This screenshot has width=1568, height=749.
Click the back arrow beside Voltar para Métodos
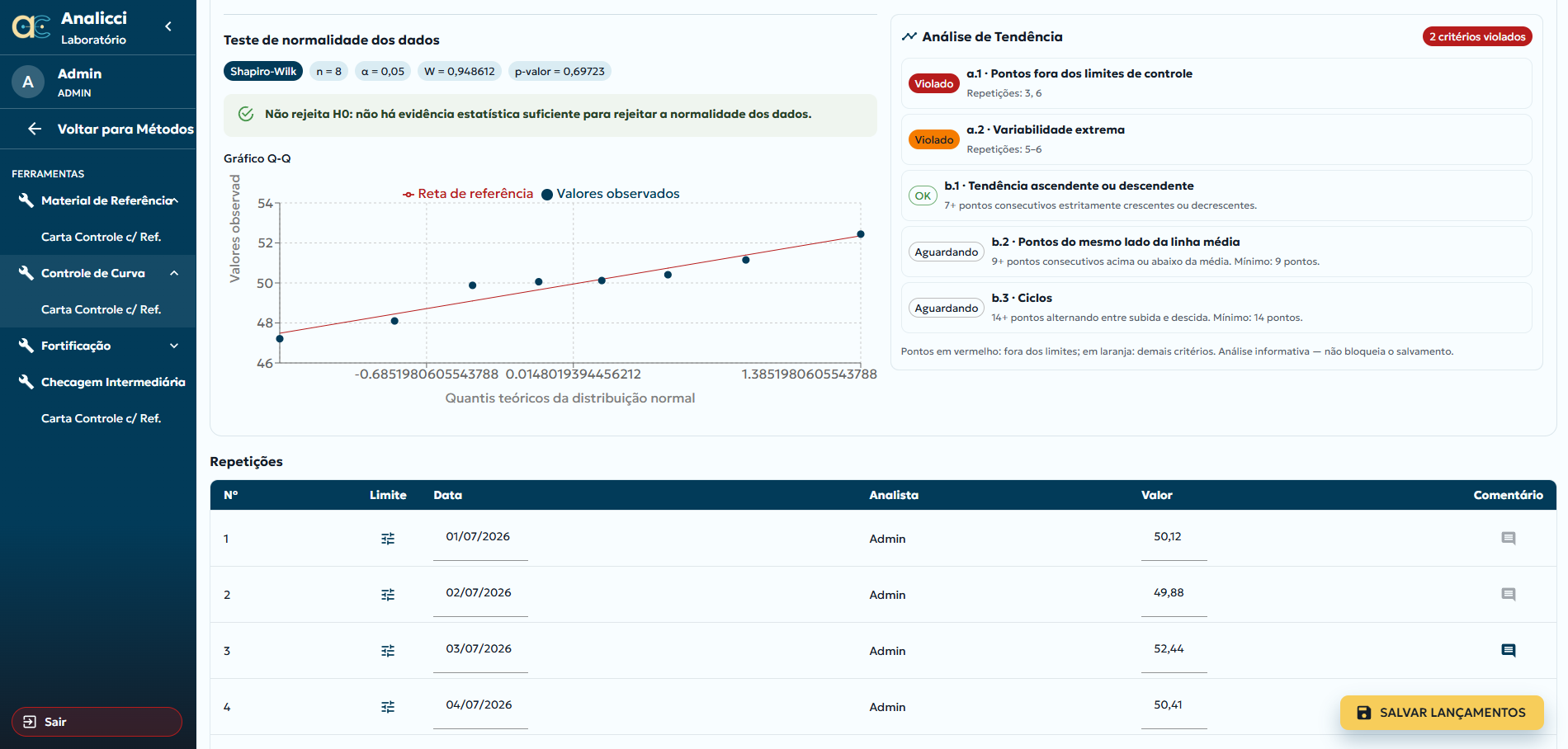pyautogui.click(x=35, y=129)
